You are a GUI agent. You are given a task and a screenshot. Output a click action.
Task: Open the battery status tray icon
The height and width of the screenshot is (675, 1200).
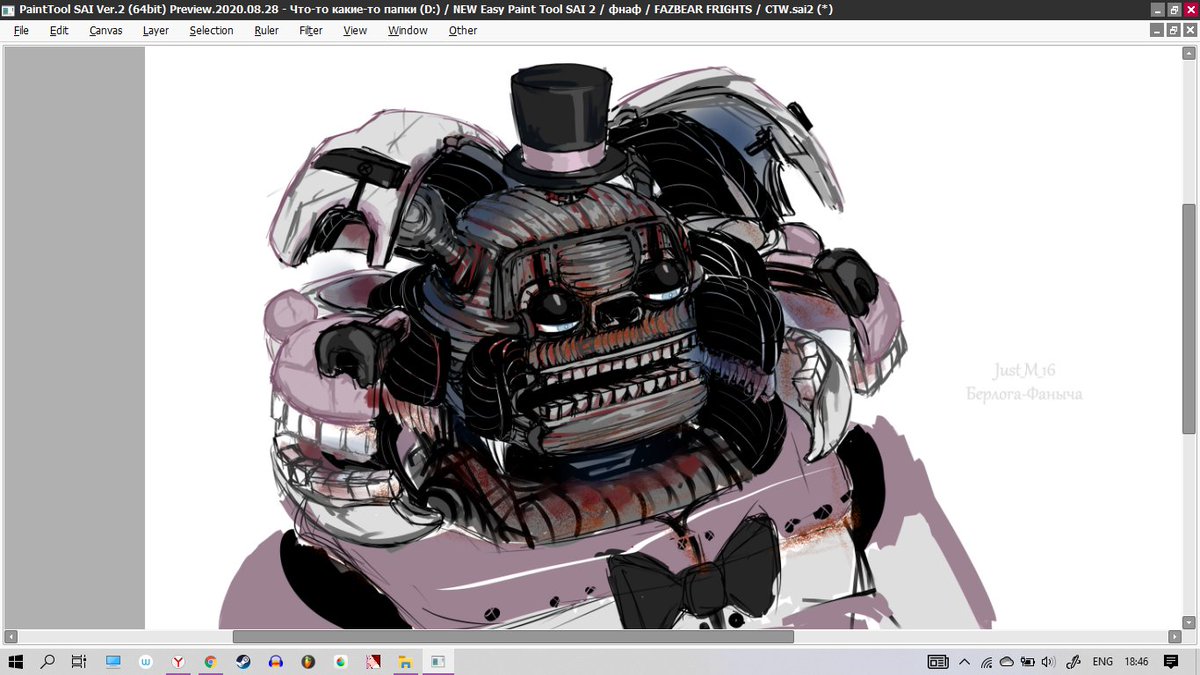pos(1027,661)
